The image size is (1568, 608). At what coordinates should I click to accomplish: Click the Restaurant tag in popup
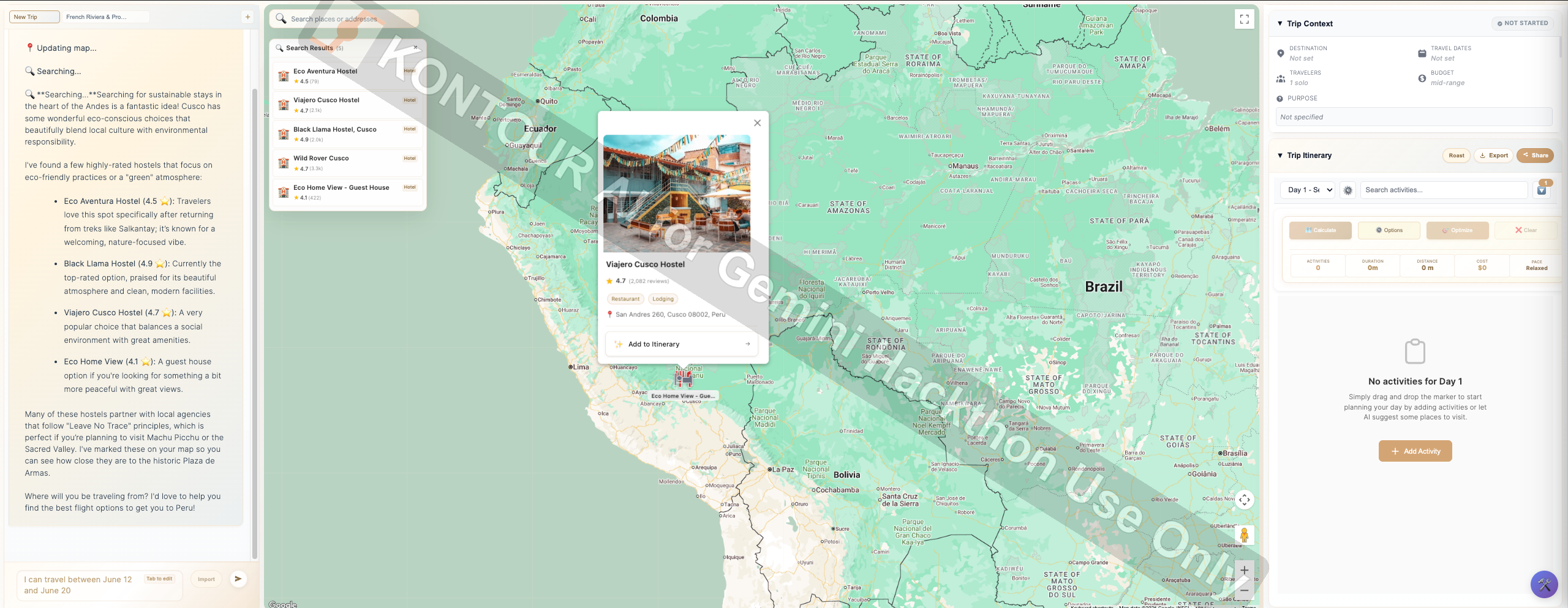(625, 299)
